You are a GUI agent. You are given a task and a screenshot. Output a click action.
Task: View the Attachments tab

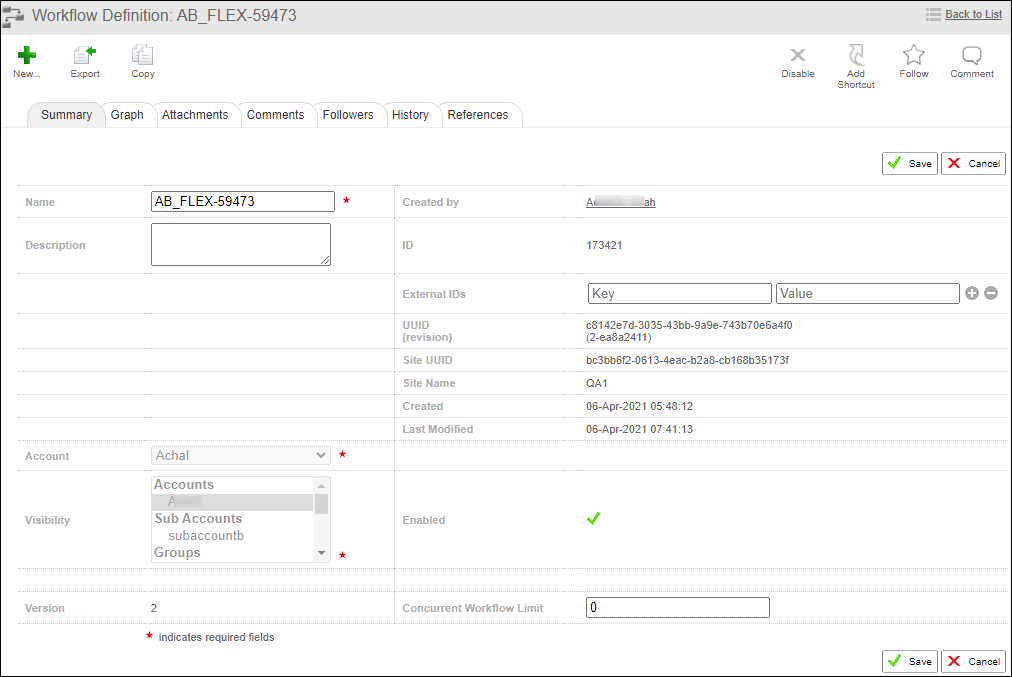click(x=197, y=114)
